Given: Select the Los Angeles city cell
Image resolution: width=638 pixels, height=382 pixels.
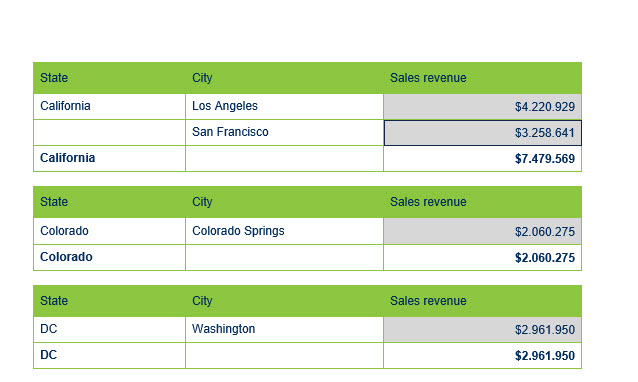Looking at the screenshot, I should pos(284,106).
